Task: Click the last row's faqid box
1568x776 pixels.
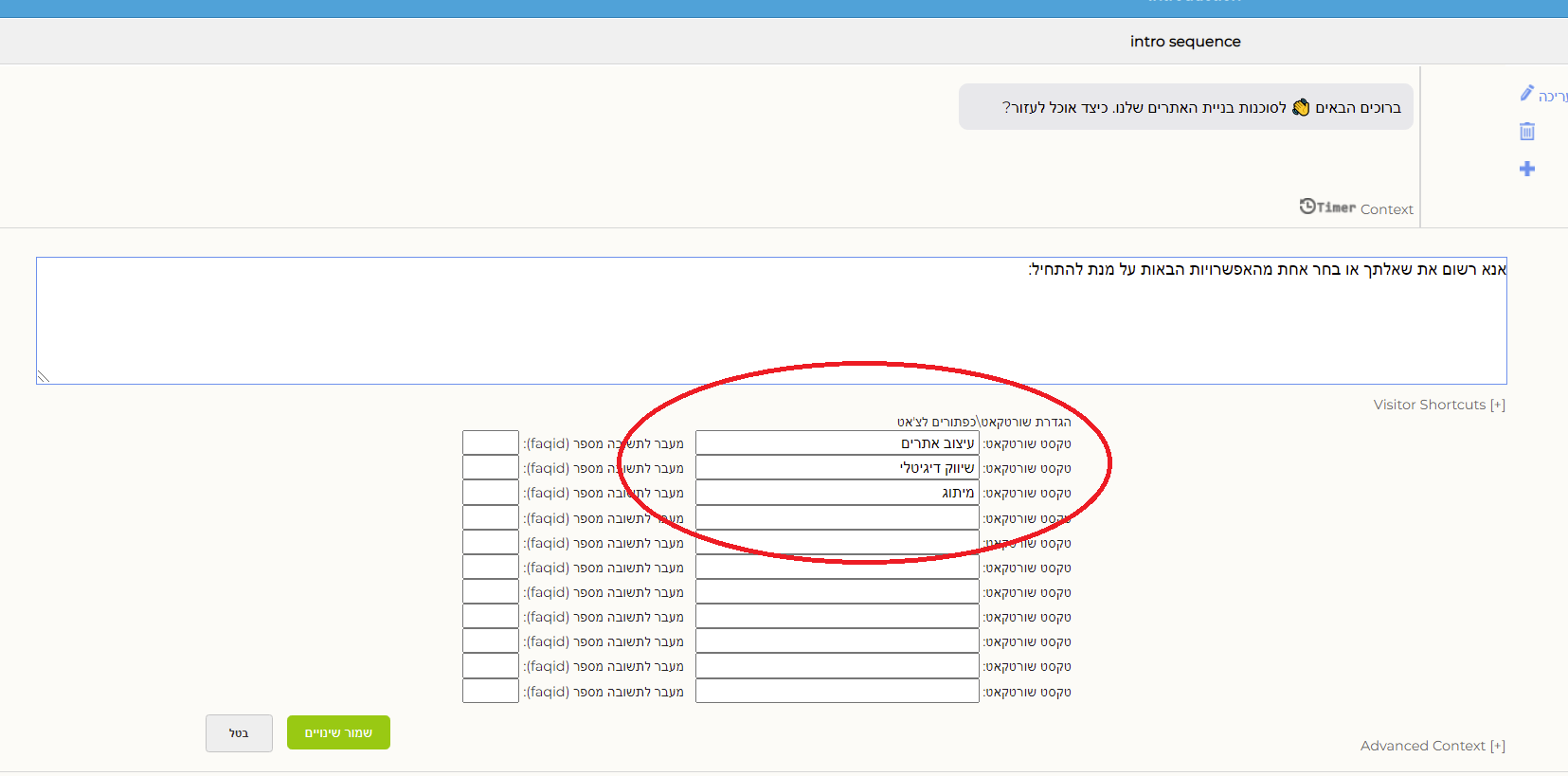Action: (x=491, y=692)
